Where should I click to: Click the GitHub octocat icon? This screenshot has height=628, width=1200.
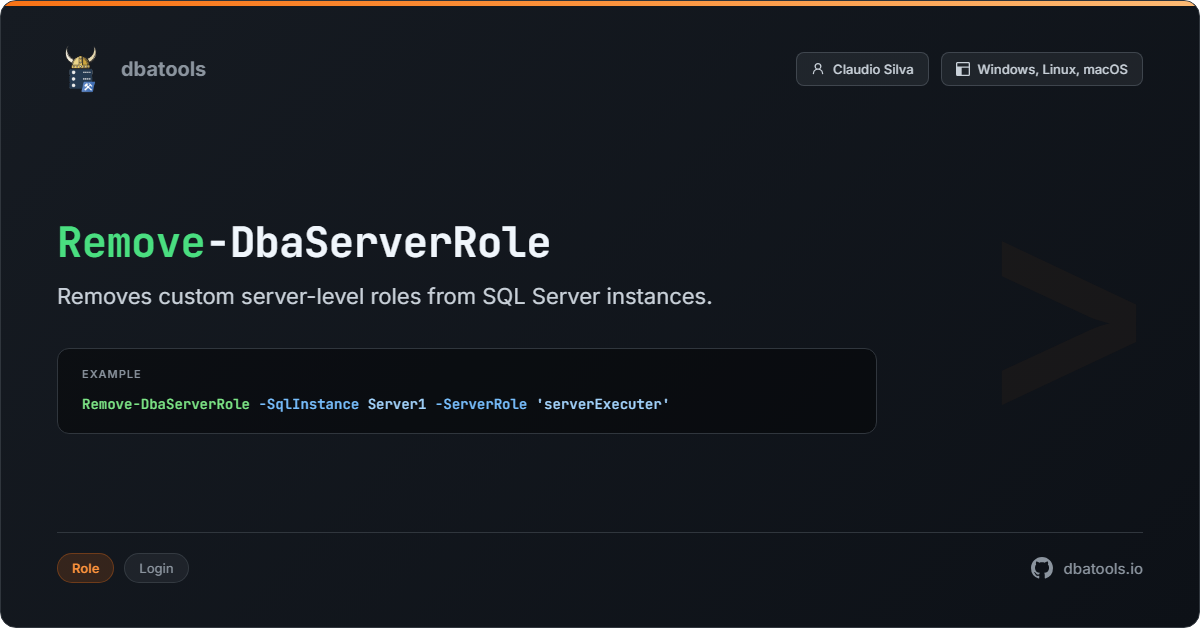(x=1042, y=568)
